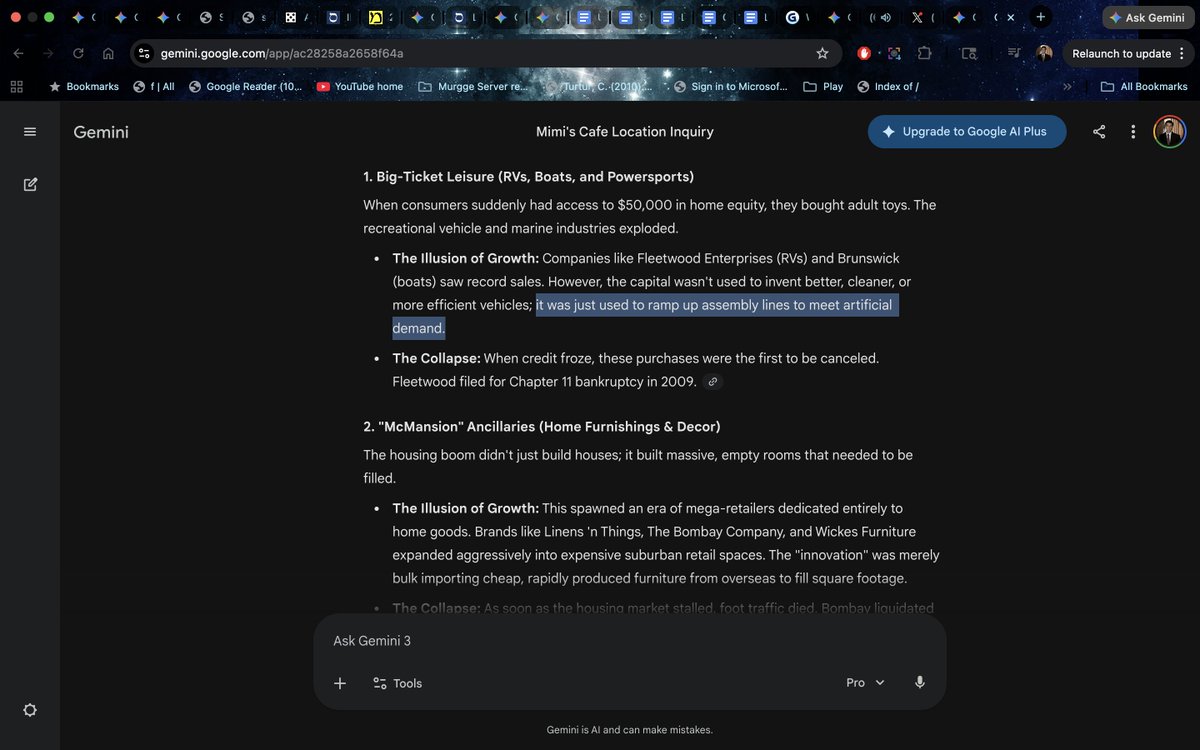Show hidden bookmarks with the double chevron
Screen dimensions: 1200x750
(1067, 87)
